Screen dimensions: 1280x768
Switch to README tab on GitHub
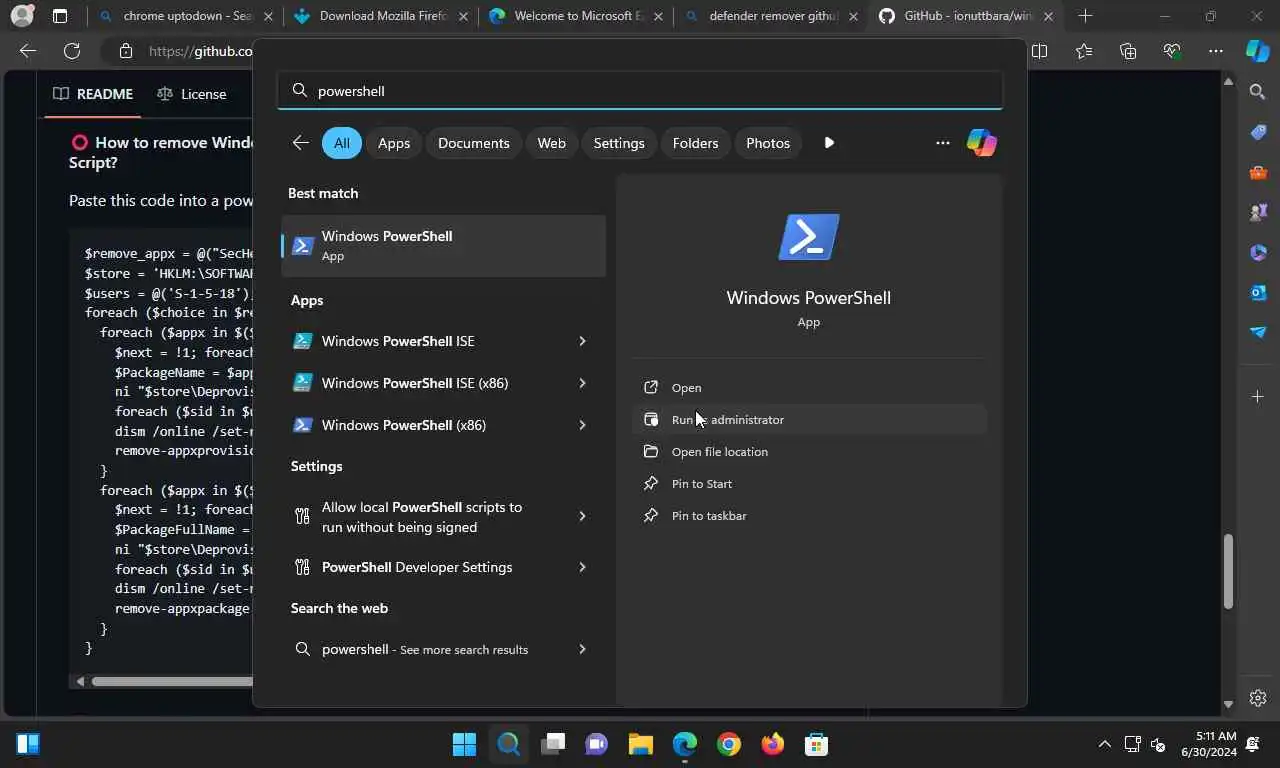93,94
